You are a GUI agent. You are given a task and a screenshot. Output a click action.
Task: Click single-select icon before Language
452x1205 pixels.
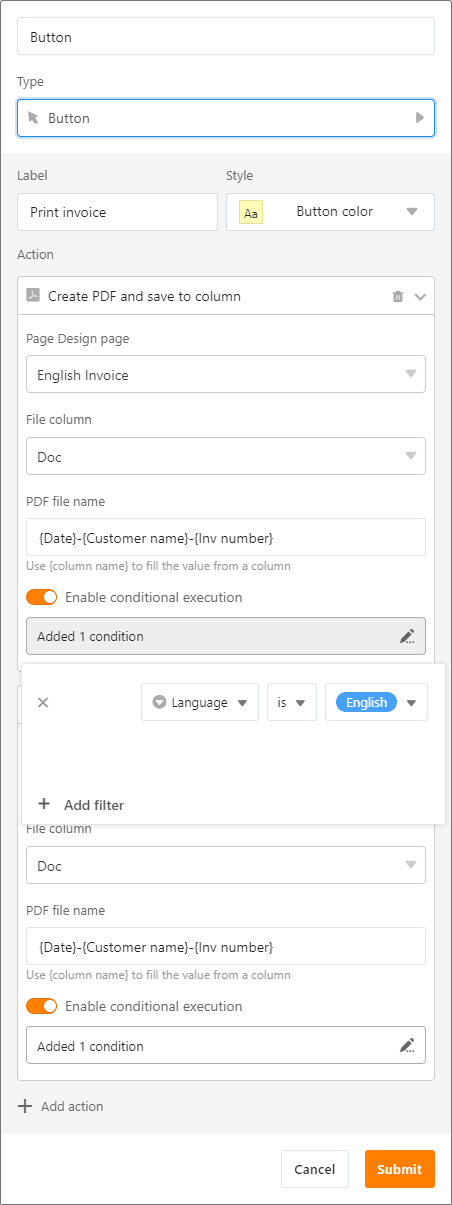(x=159, y=703)
